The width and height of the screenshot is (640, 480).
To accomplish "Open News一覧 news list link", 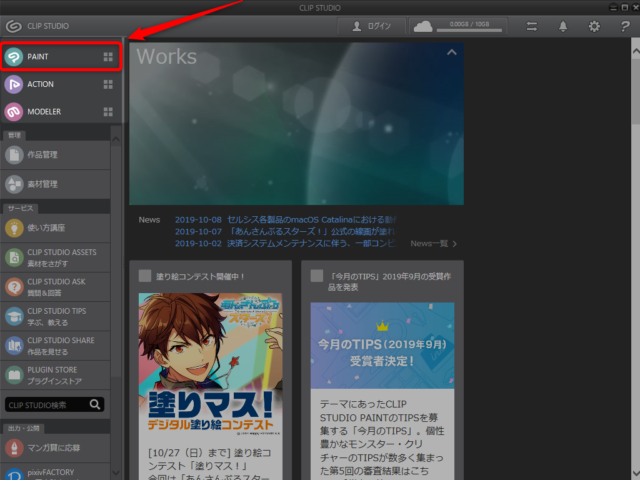I will [x=433, y=244].
